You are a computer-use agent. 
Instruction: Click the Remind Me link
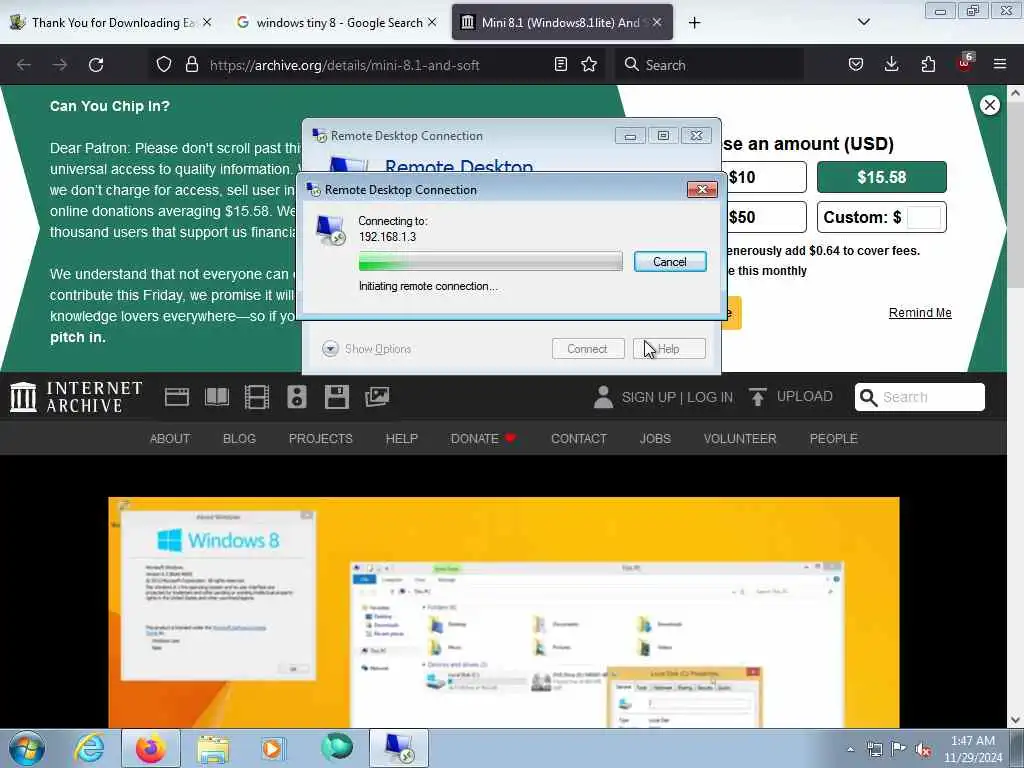(x=920, y=313)
